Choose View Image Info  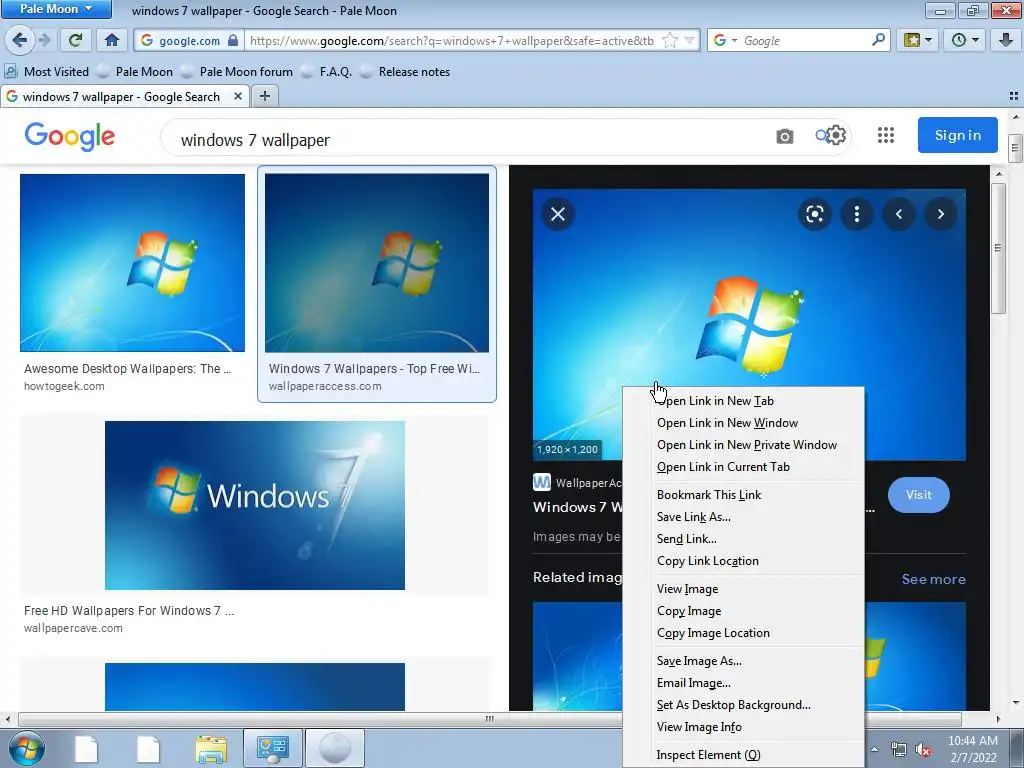point(743,727)
